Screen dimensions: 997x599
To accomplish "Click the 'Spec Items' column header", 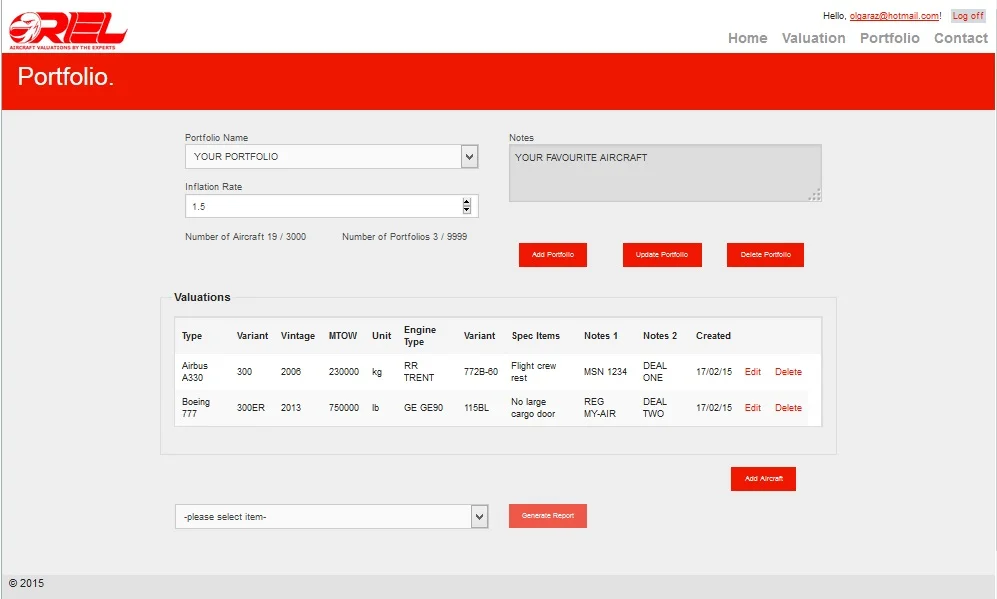I will coord(535,336).
